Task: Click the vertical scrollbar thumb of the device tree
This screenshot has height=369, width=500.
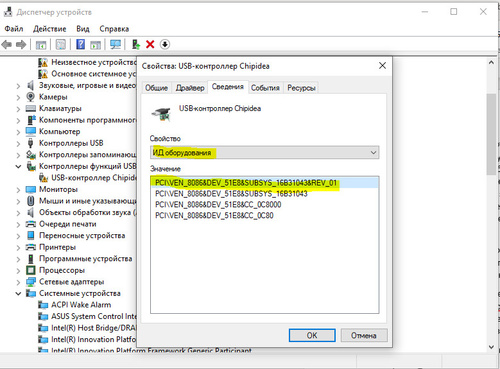Action: pyautogui.click(x=491, y=134)
